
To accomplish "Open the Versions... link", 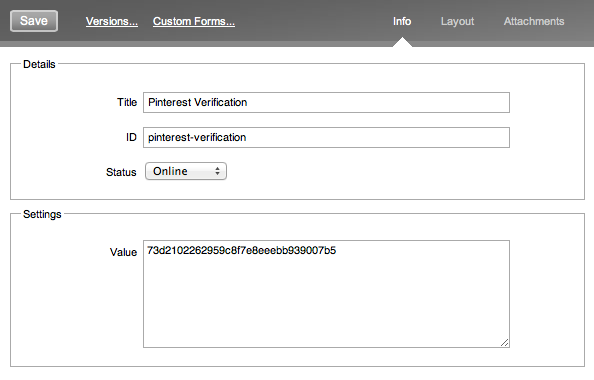I will [x=111, y=21].
